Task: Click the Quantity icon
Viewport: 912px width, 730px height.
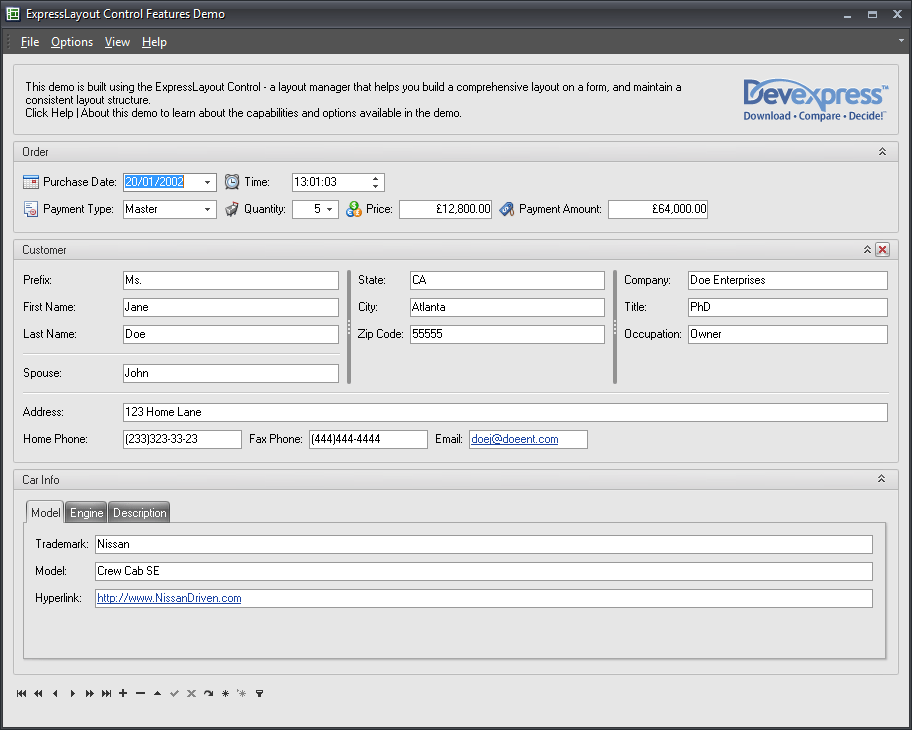Action: pos(232,209)
